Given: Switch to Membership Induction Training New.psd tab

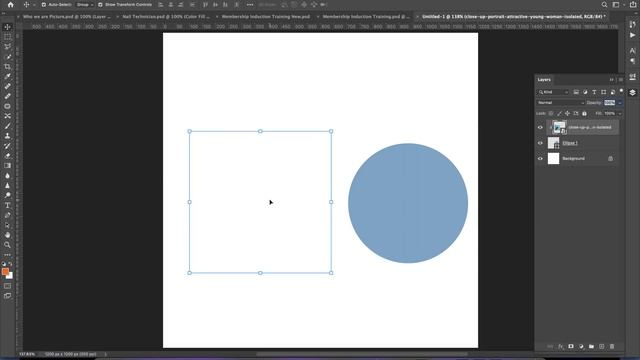Looking at the screenshot, I should tap(266, 17).
